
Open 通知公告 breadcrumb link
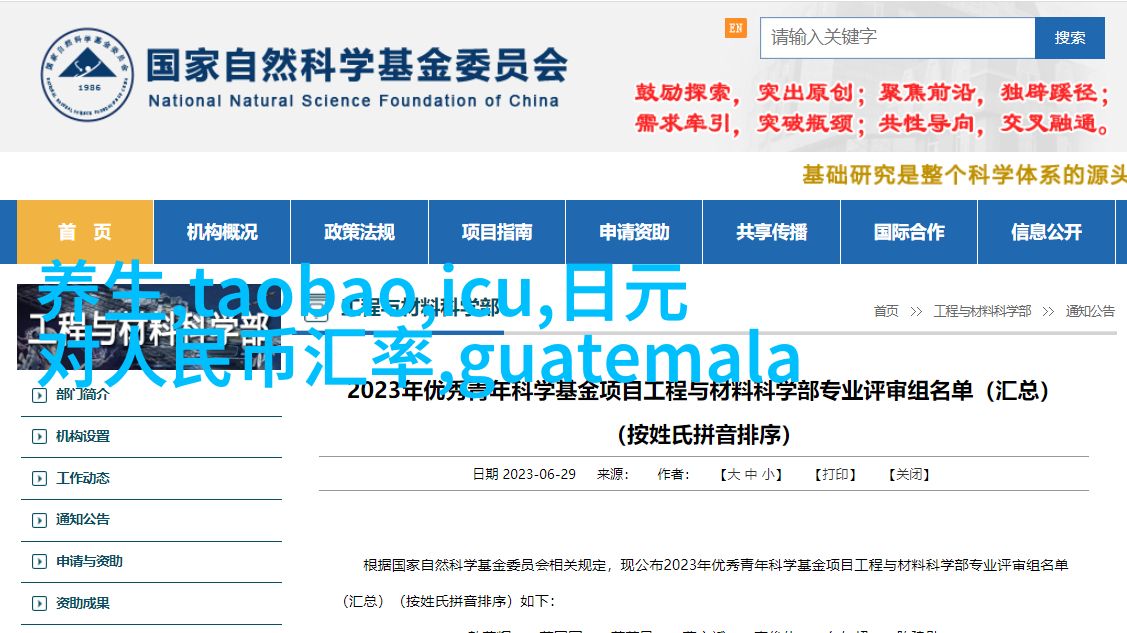coord(1090,311)
